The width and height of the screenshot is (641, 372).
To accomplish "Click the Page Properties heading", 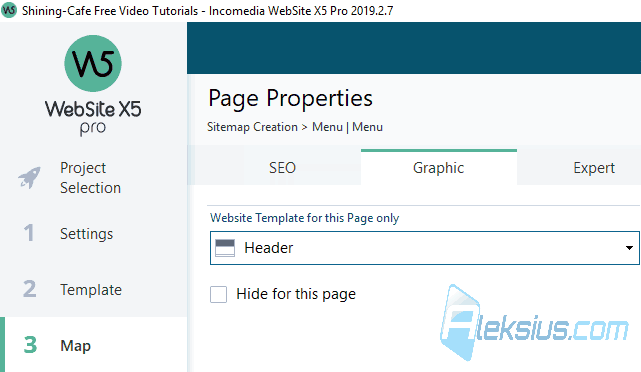I will click(290, 98).
